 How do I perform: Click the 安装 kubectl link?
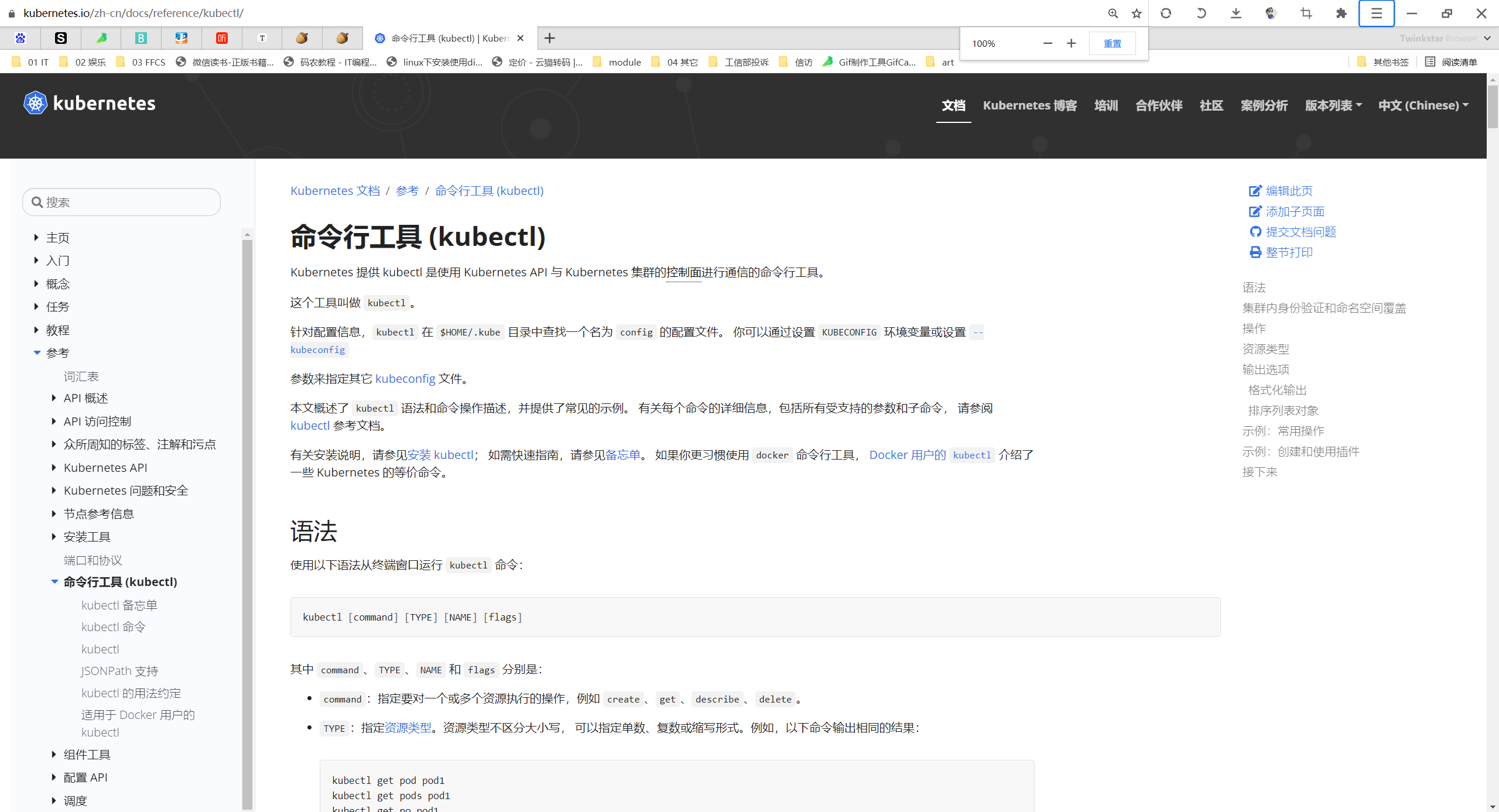click(440, 455)
